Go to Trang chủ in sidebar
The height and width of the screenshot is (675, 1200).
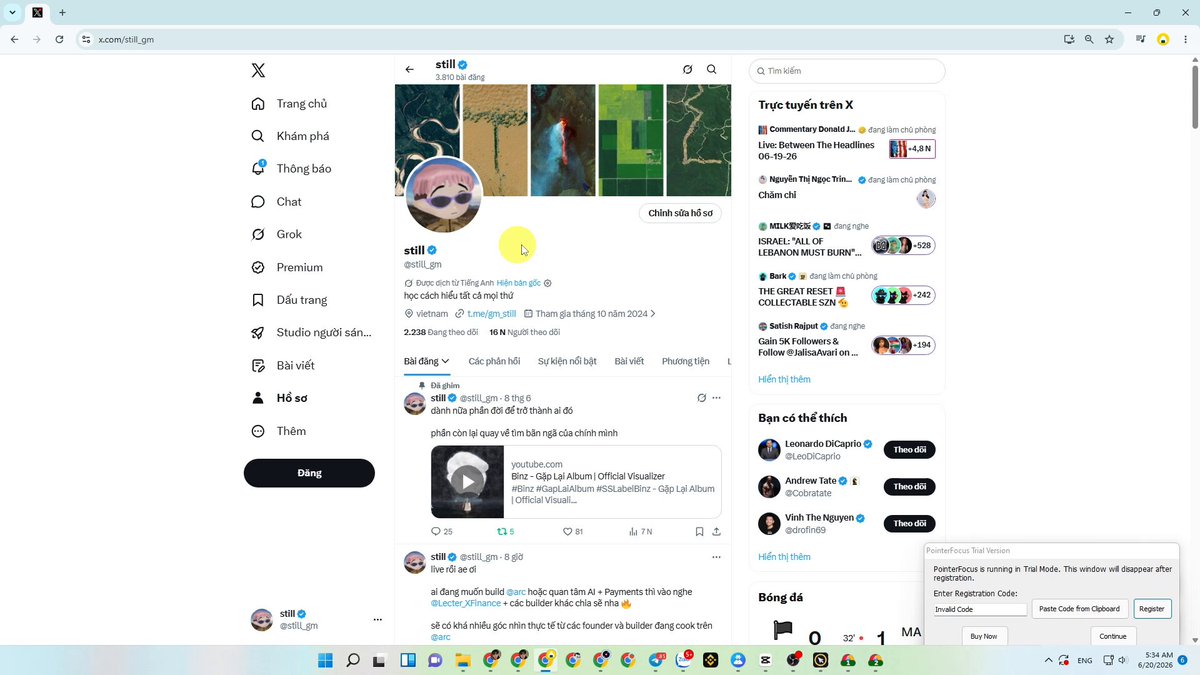290,104
